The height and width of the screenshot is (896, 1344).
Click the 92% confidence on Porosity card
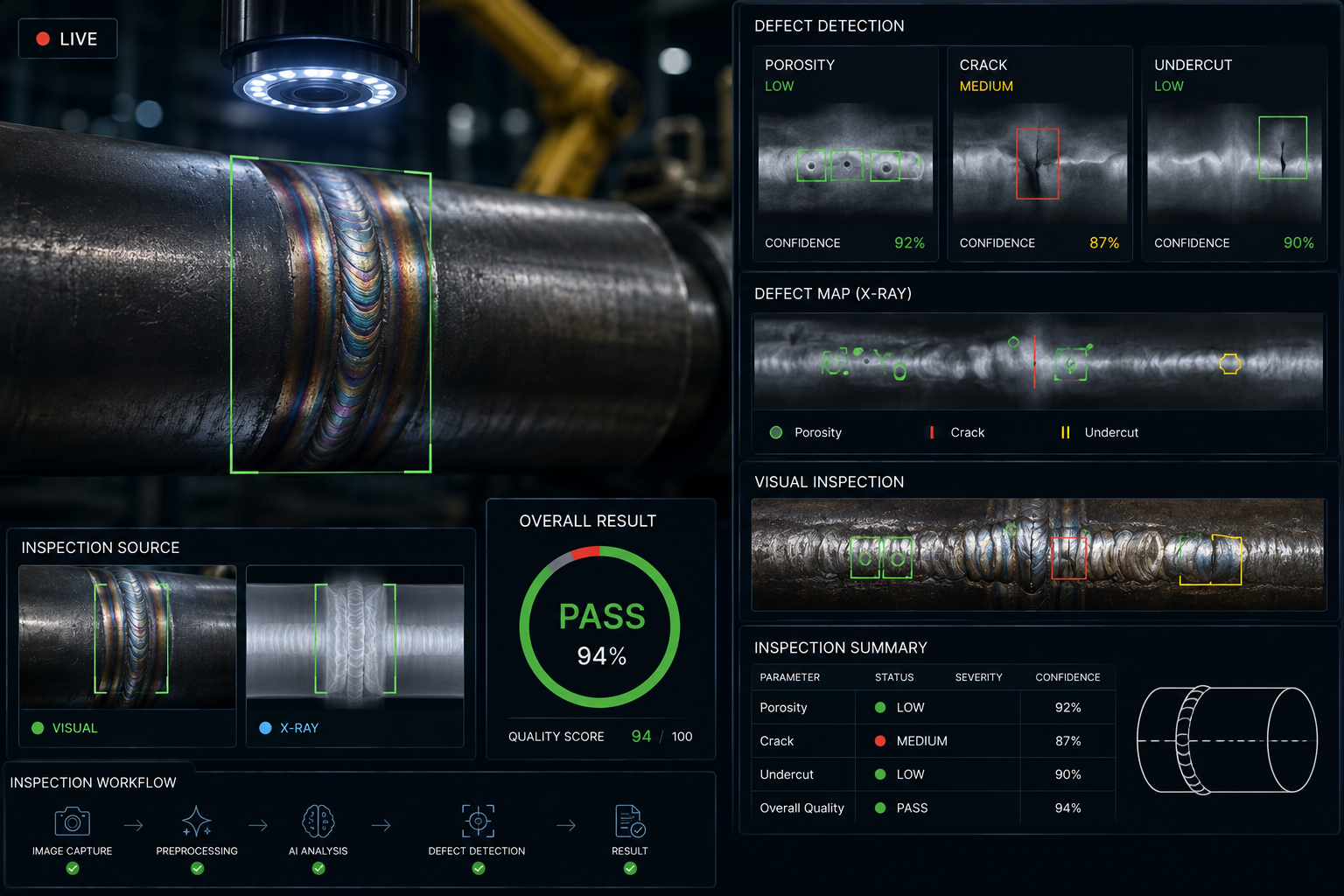910,242
